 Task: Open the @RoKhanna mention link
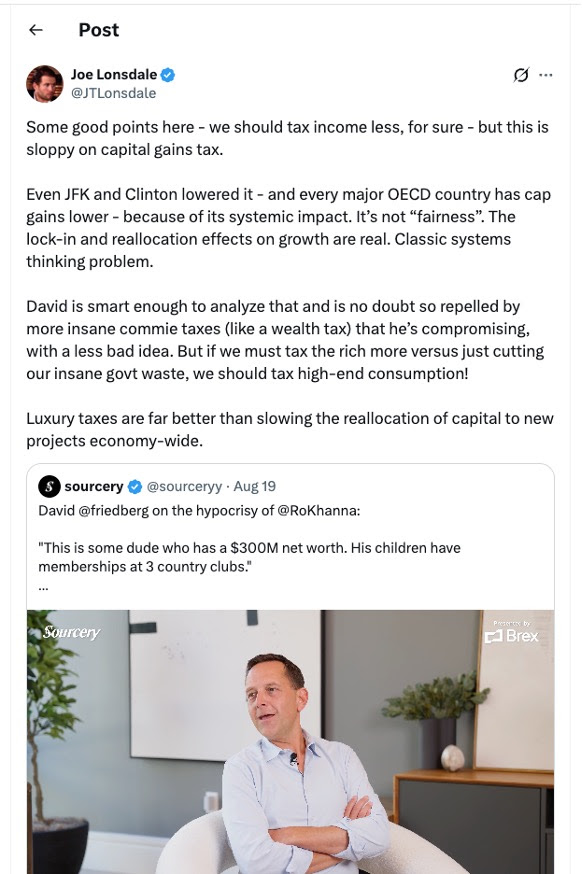(316, 511)
